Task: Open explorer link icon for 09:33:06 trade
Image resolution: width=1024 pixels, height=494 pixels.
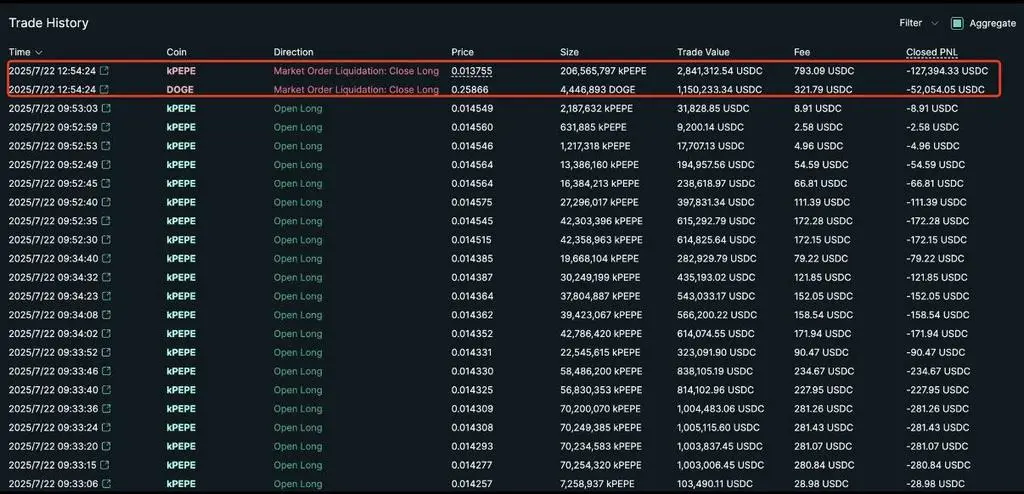Action: 106,484
